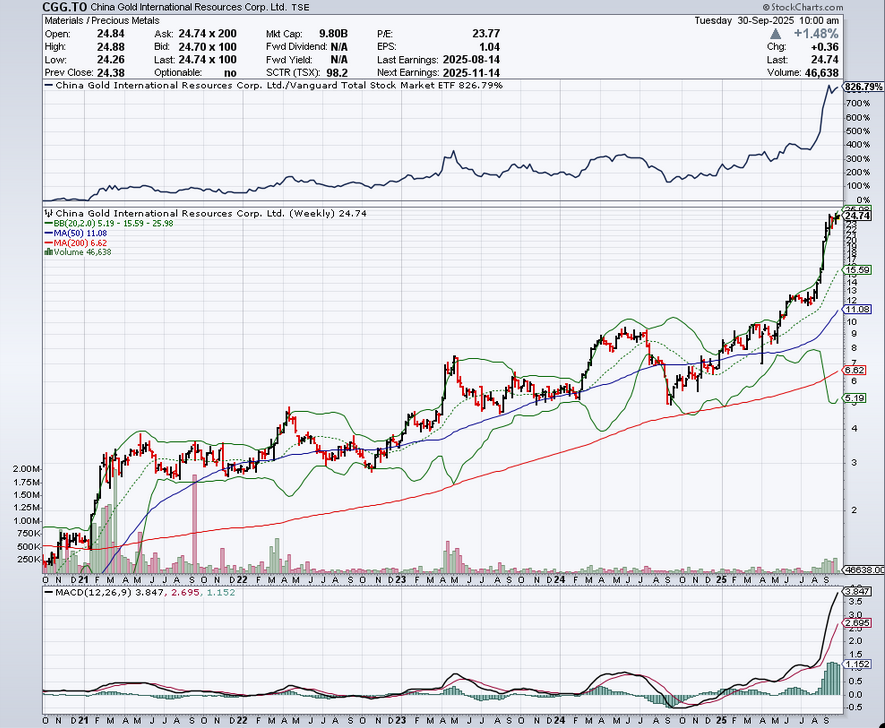Select the Materials / Precious Metals sector label
Image resolution: width=885 pixels, height=728 pixels.
click(x=102, y=20)
